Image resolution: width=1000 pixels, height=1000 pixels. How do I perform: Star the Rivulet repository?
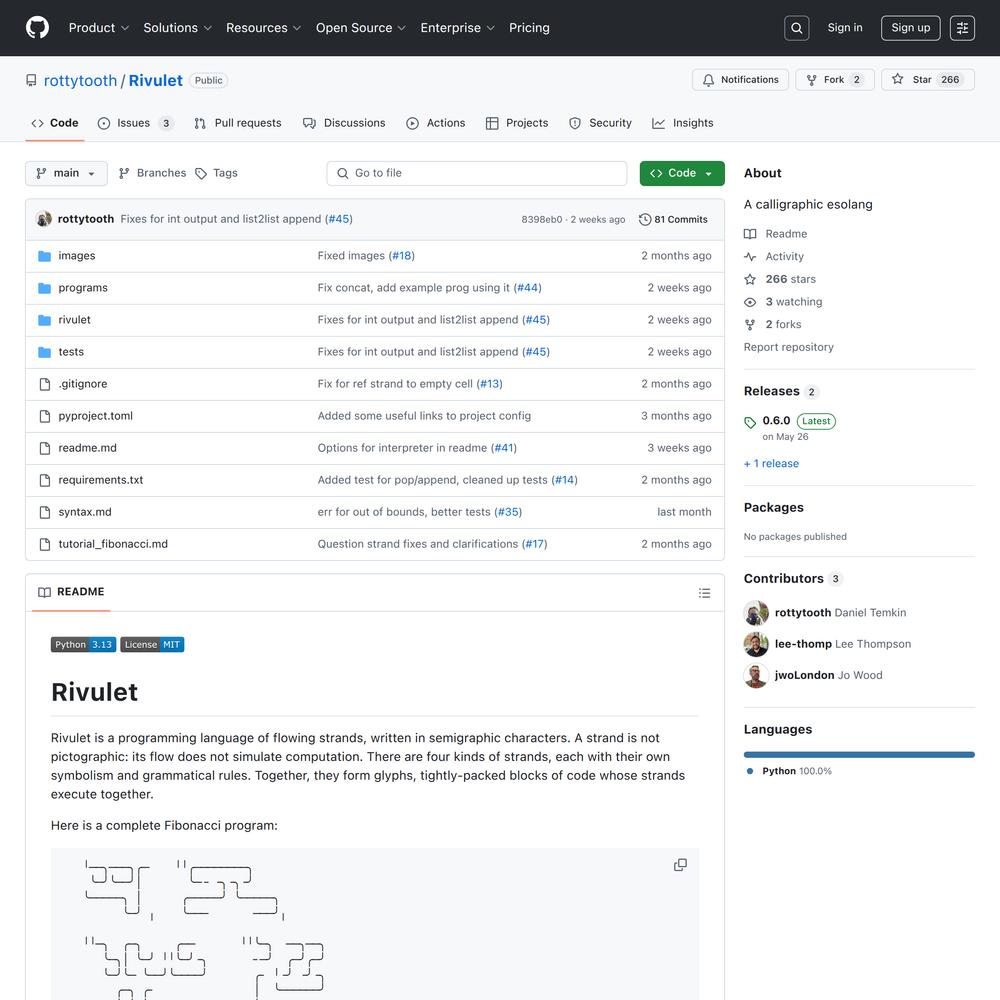[x=927, y=80]
